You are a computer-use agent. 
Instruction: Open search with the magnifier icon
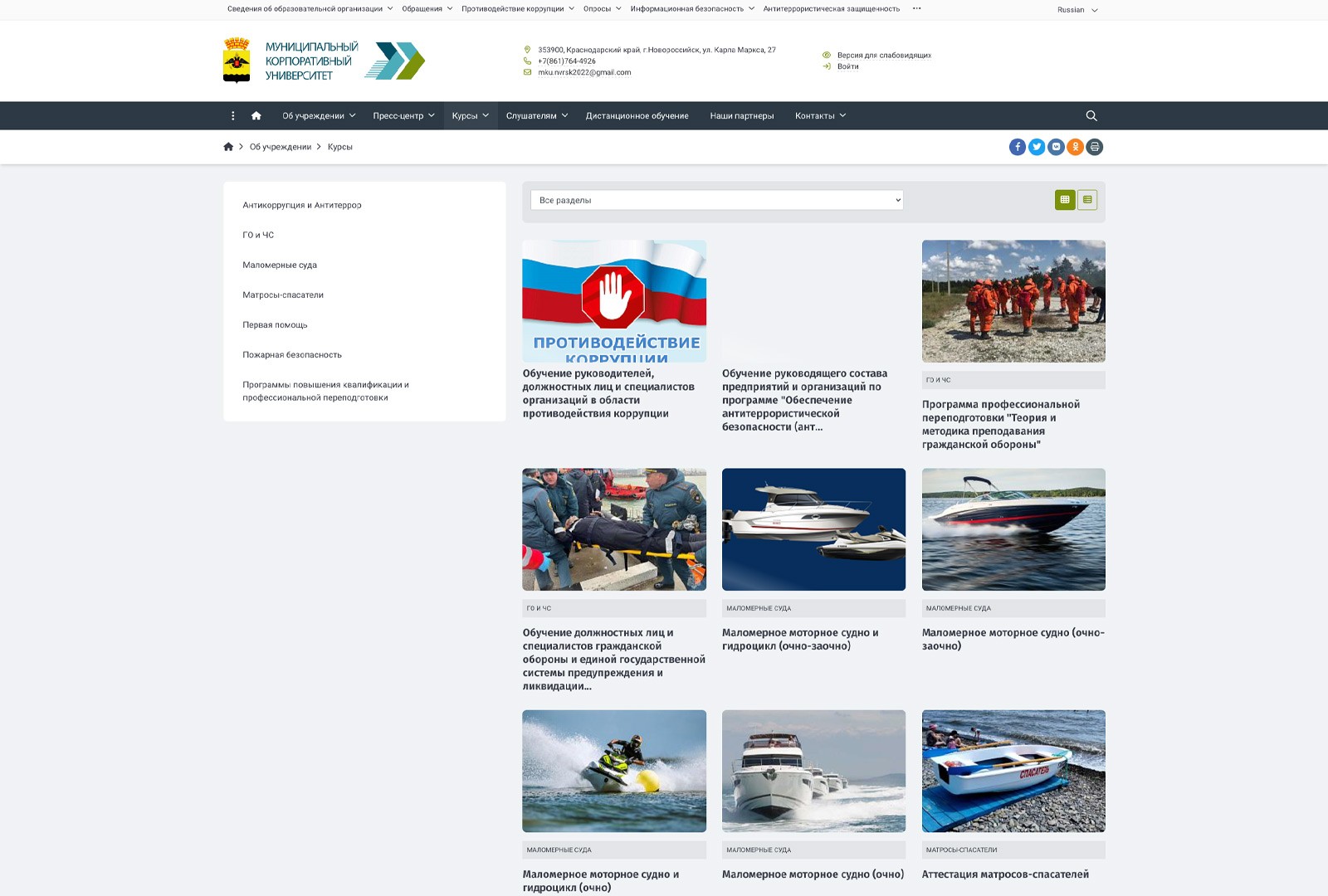pyautogui.click(x=1091, y=116)
